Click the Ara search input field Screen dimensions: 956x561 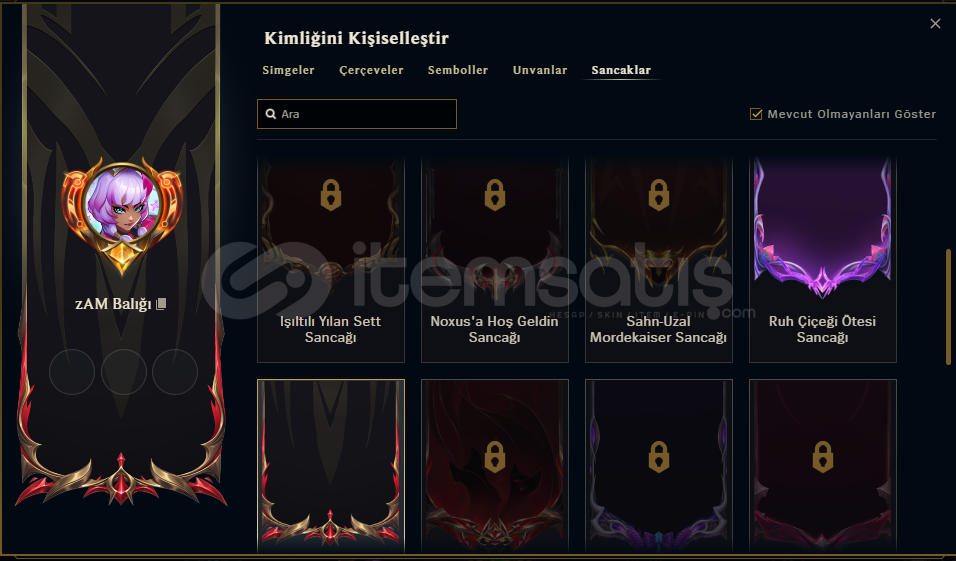tap(357, 114)
